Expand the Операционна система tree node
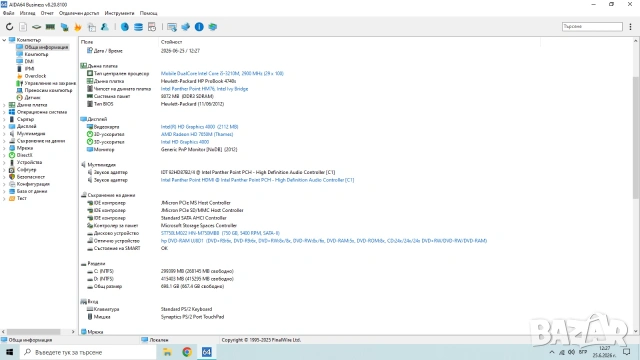The height and width of the screenshot is (360, 640). click(4, 112)
